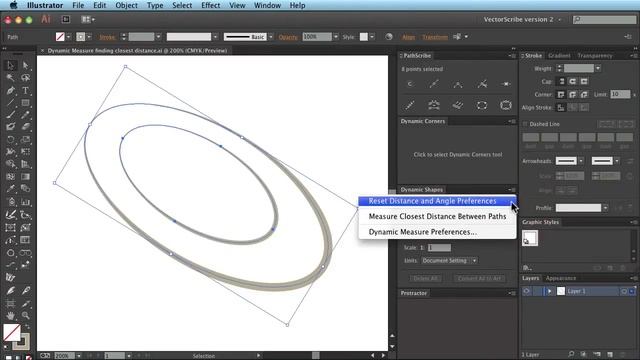This screenshot has height=360, width=640.
Task: Click the Align link in control bar
Action: (x=408, y=37)
